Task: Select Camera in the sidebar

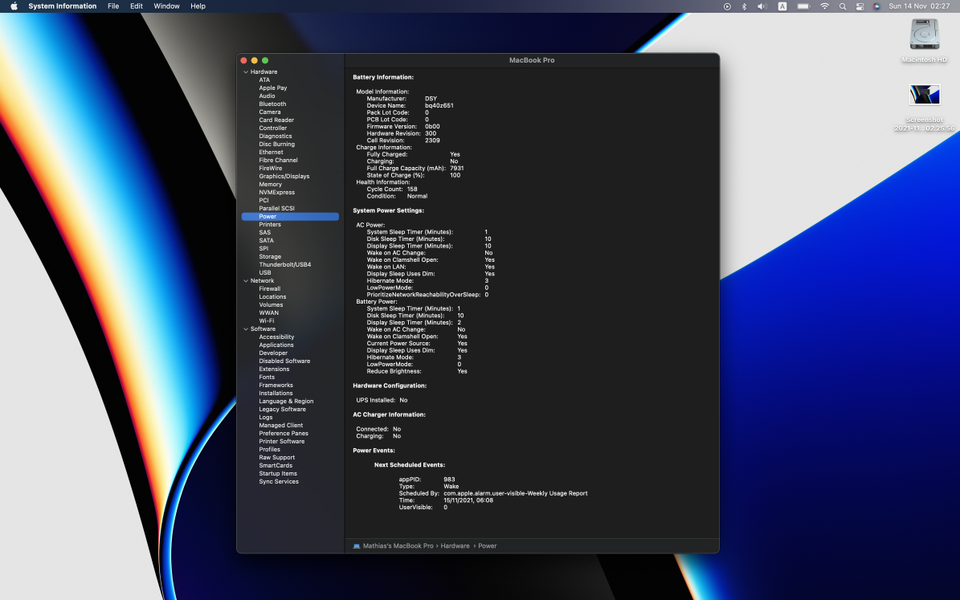Action: click(269, 112)
